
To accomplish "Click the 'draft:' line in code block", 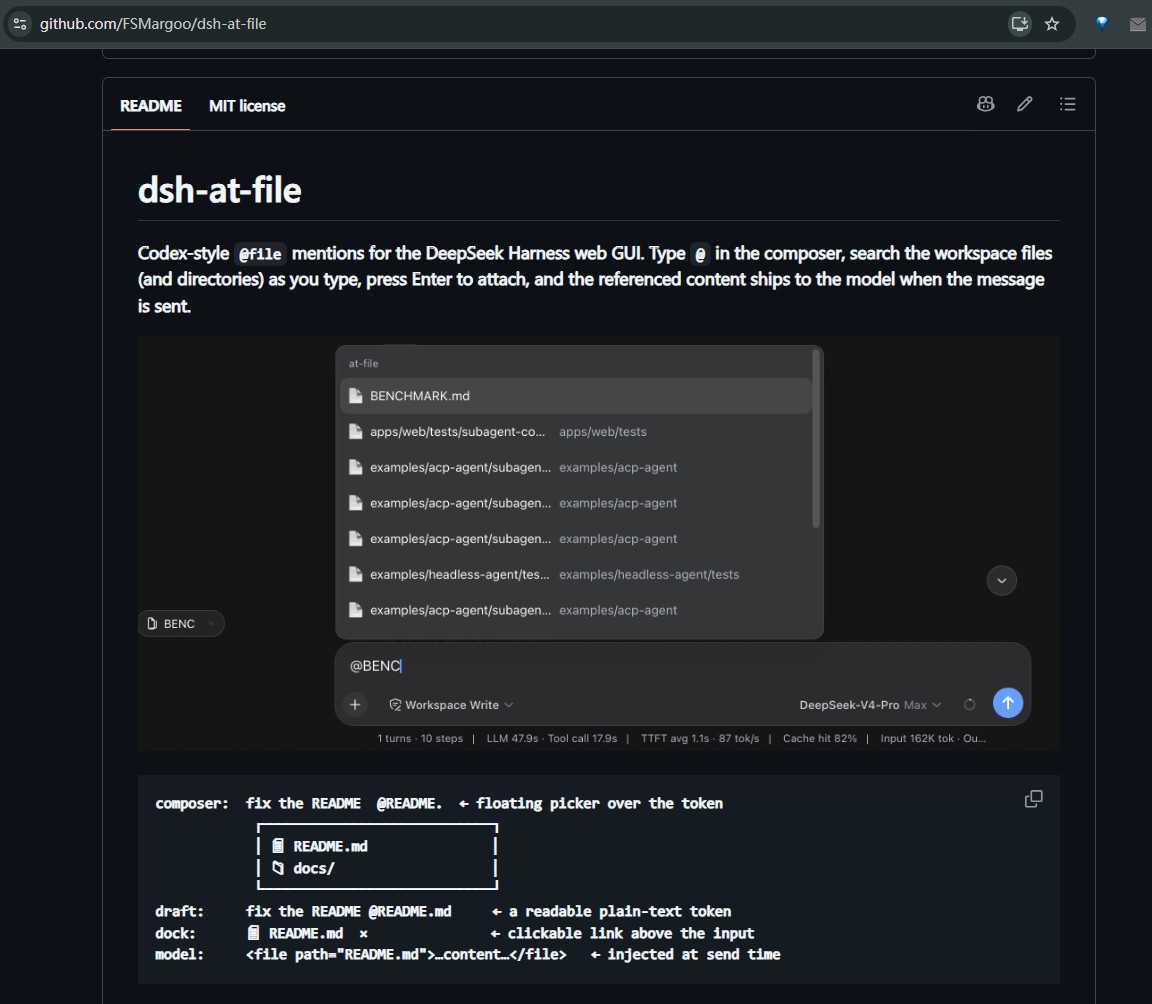I will coord(443,911).
